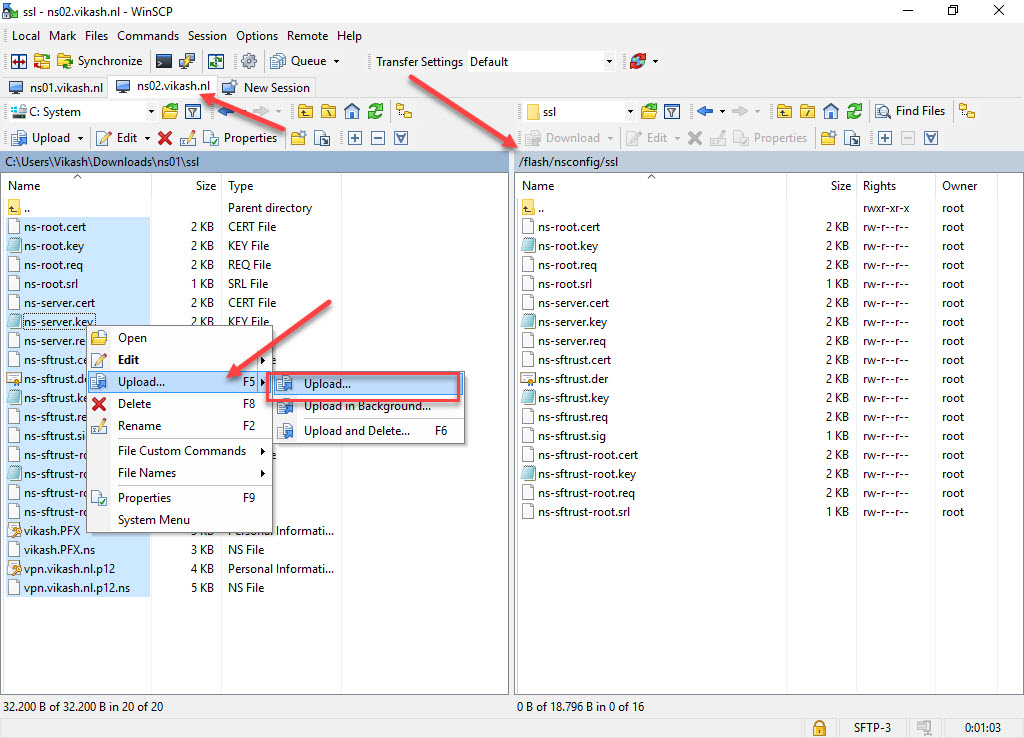Sort remote panel by Owner column
The height and width of the screenshot is (738, 1024).
[x=965, y=186]
